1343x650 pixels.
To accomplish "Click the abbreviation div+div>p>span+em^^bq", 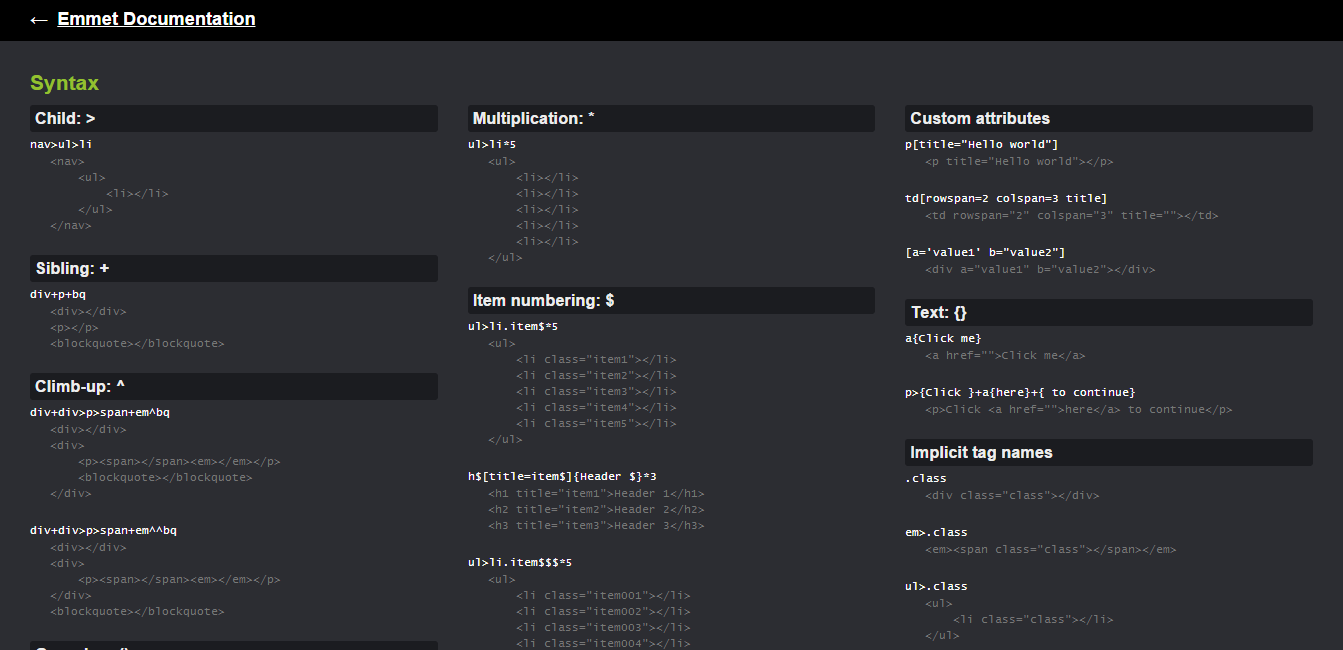I will coord(103,530).
